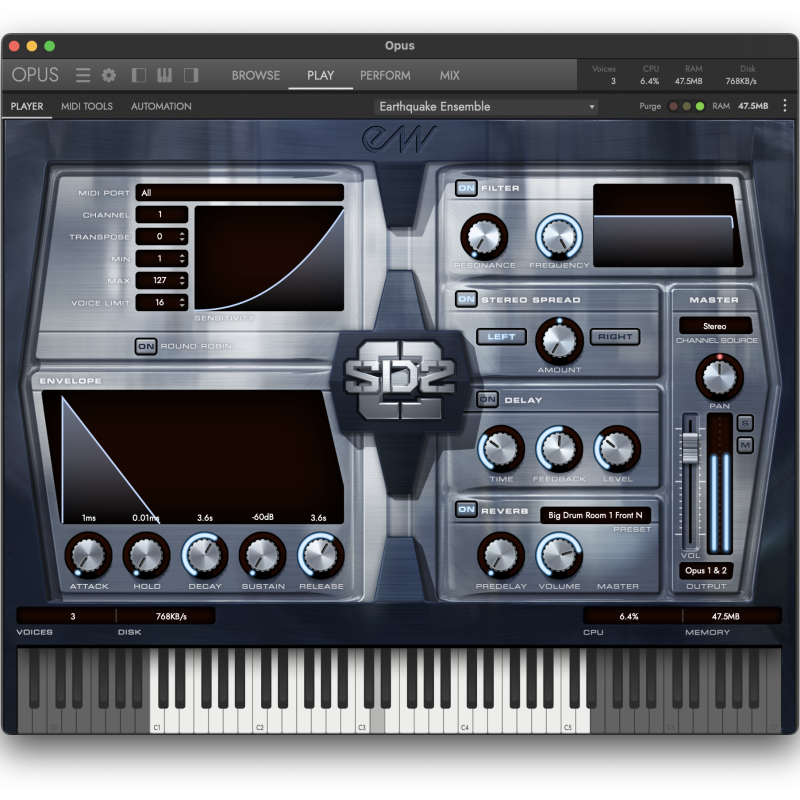Click the filter response graph display

click(x=668, y=226)
